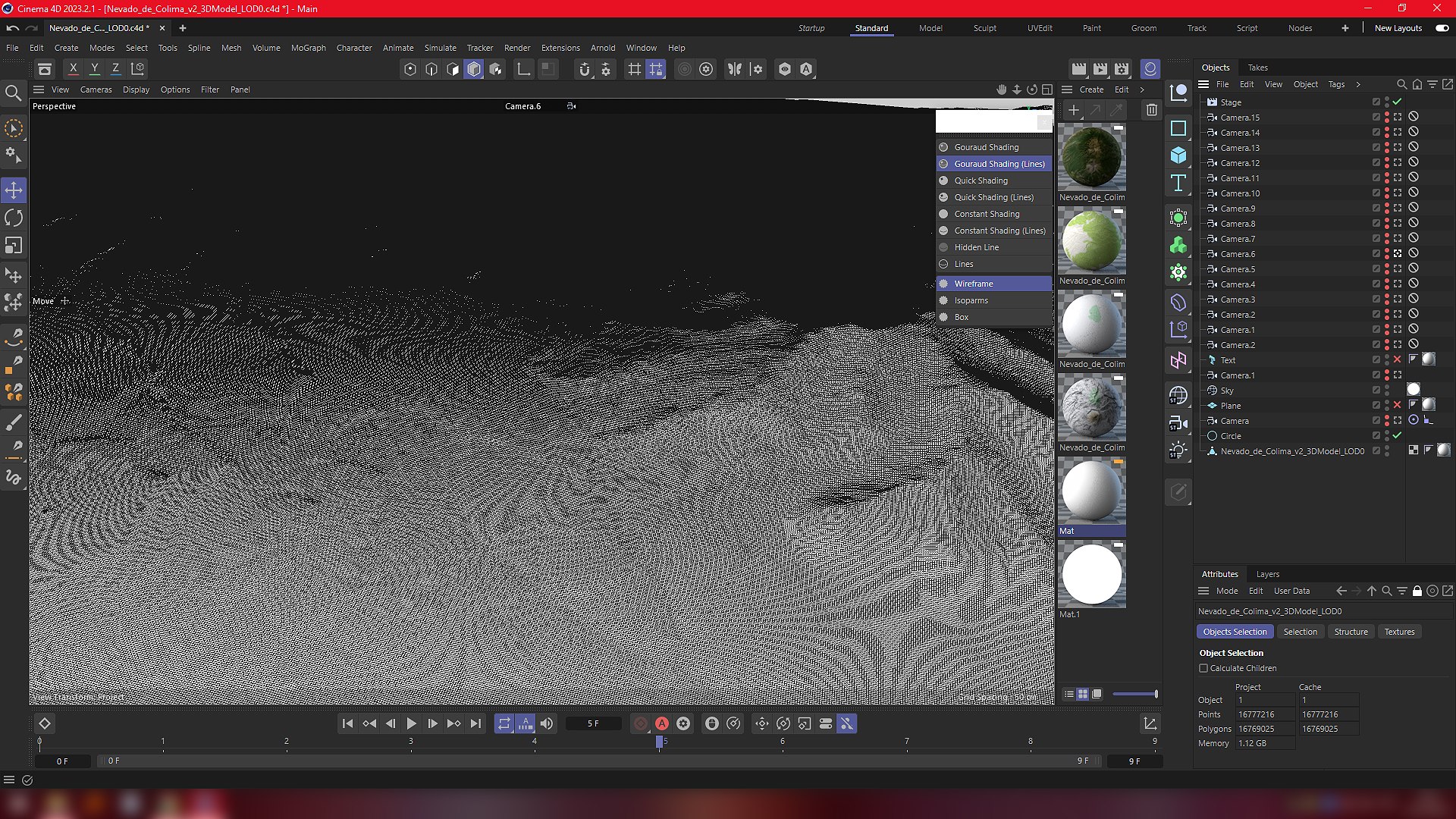Open the Extensions menu

pos(560,48)
